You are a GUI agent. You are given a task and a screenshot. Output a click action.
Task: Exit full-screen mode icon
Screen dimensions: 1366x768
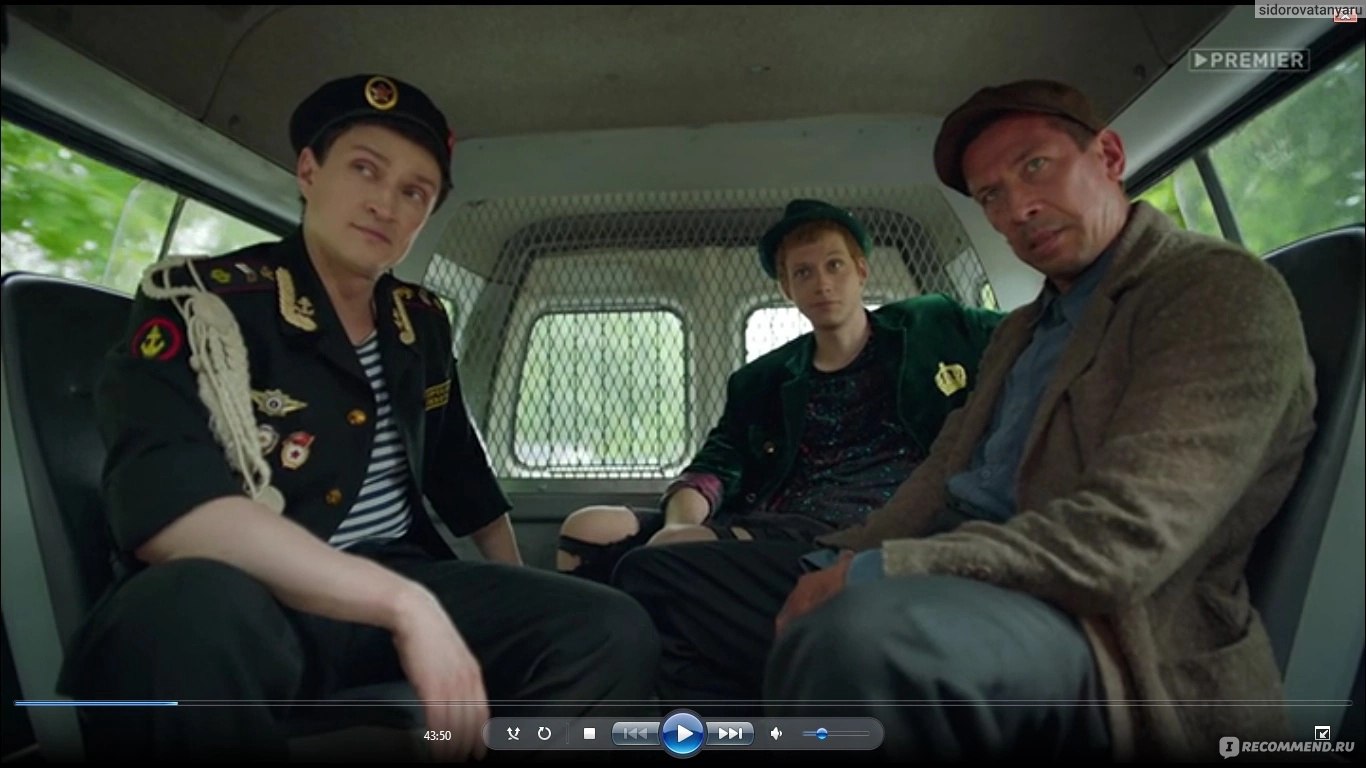pyautogui.click(x=1322, y=733)
